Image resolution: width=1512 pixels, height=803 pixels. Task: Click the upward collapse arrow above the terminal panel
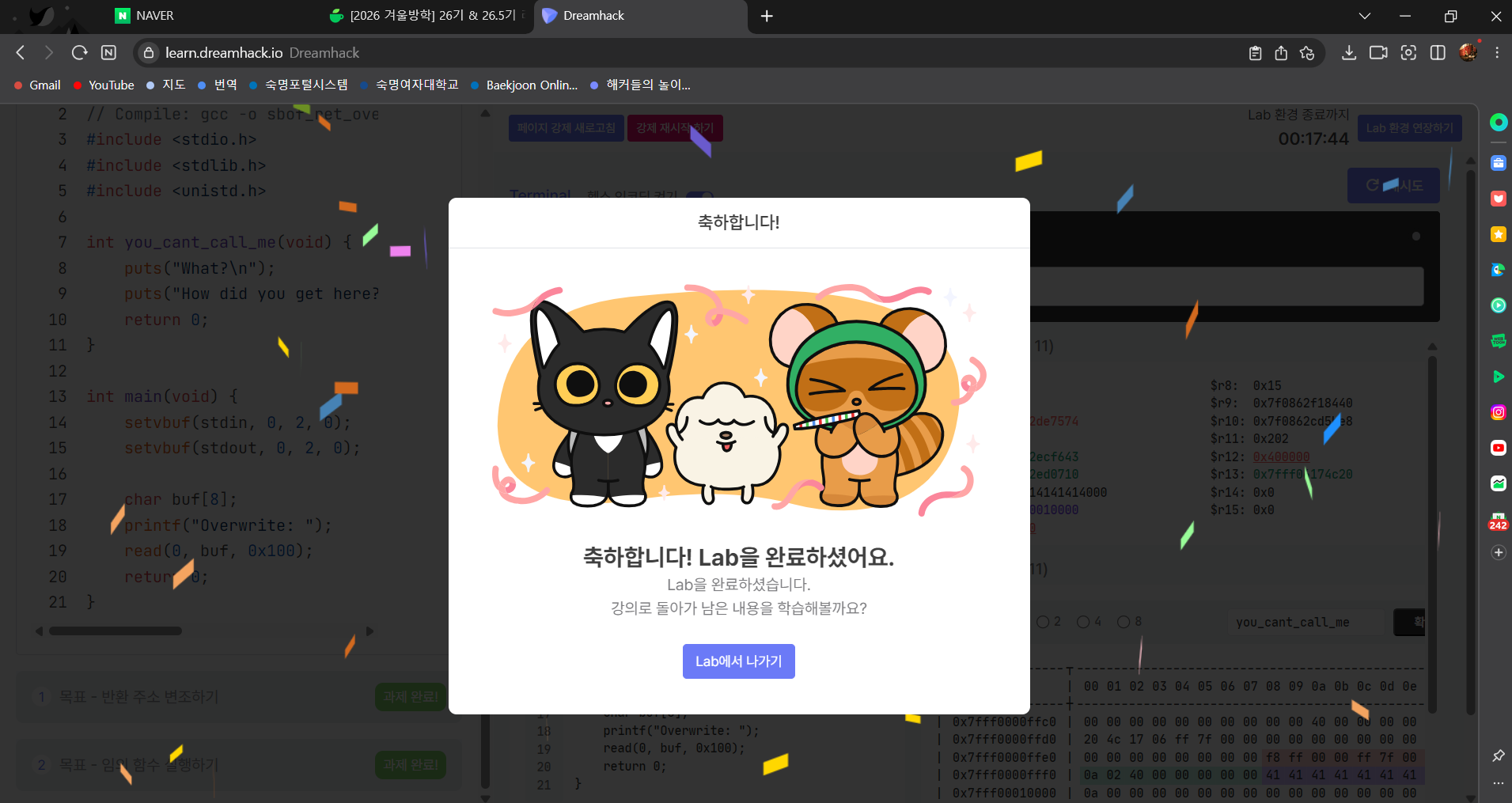pos(484,113)
